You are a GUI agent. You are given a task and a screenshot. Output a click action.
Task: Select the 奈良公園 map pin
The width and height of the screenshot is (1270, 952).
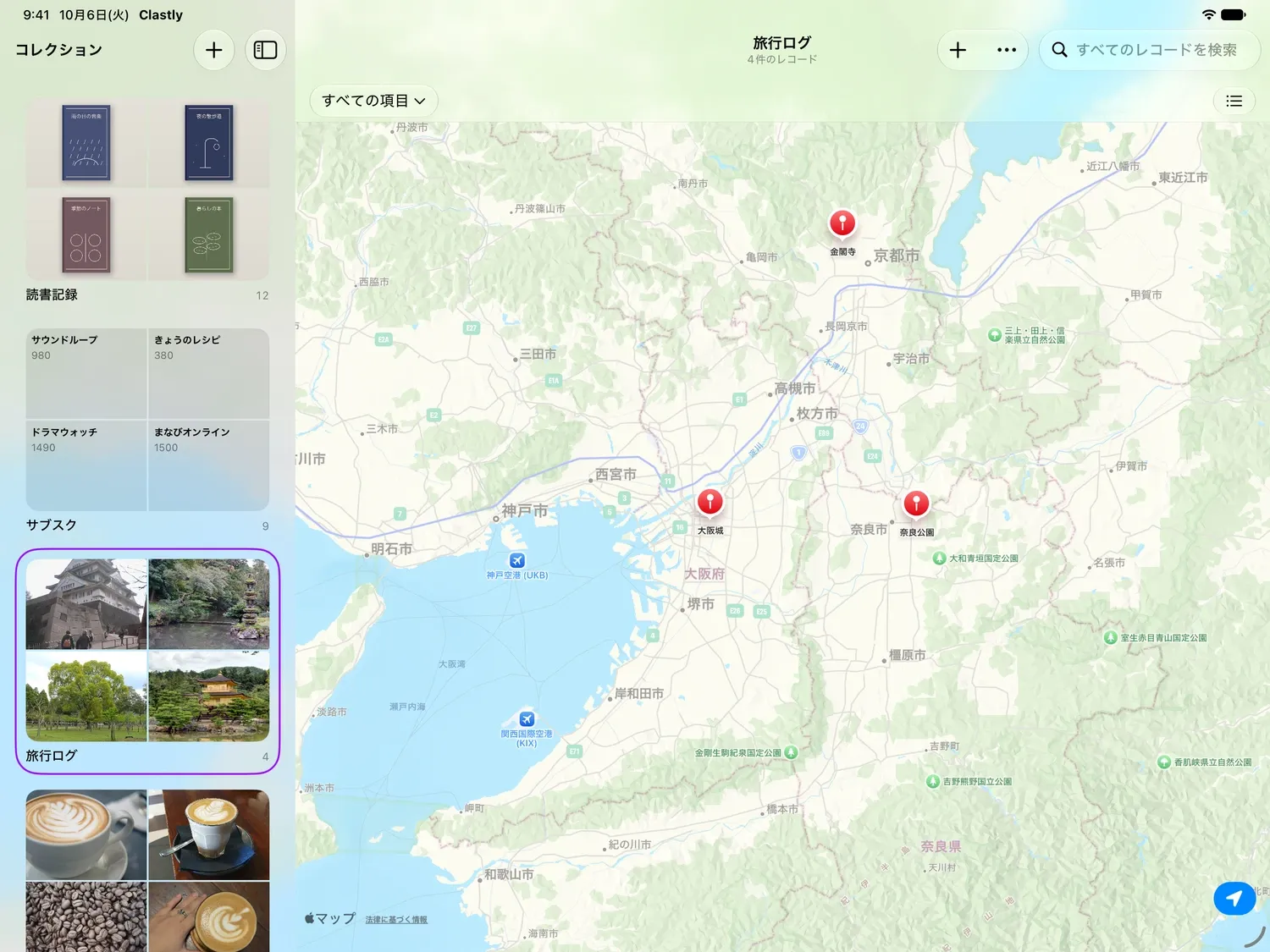coord(916,505)
